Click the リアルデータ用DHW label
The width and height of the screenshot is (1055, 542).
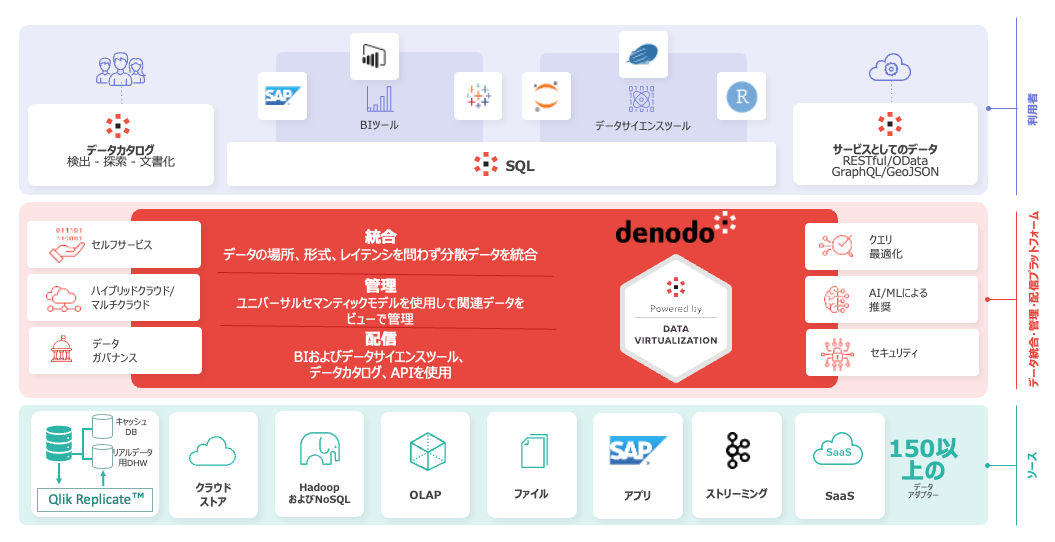133,457
